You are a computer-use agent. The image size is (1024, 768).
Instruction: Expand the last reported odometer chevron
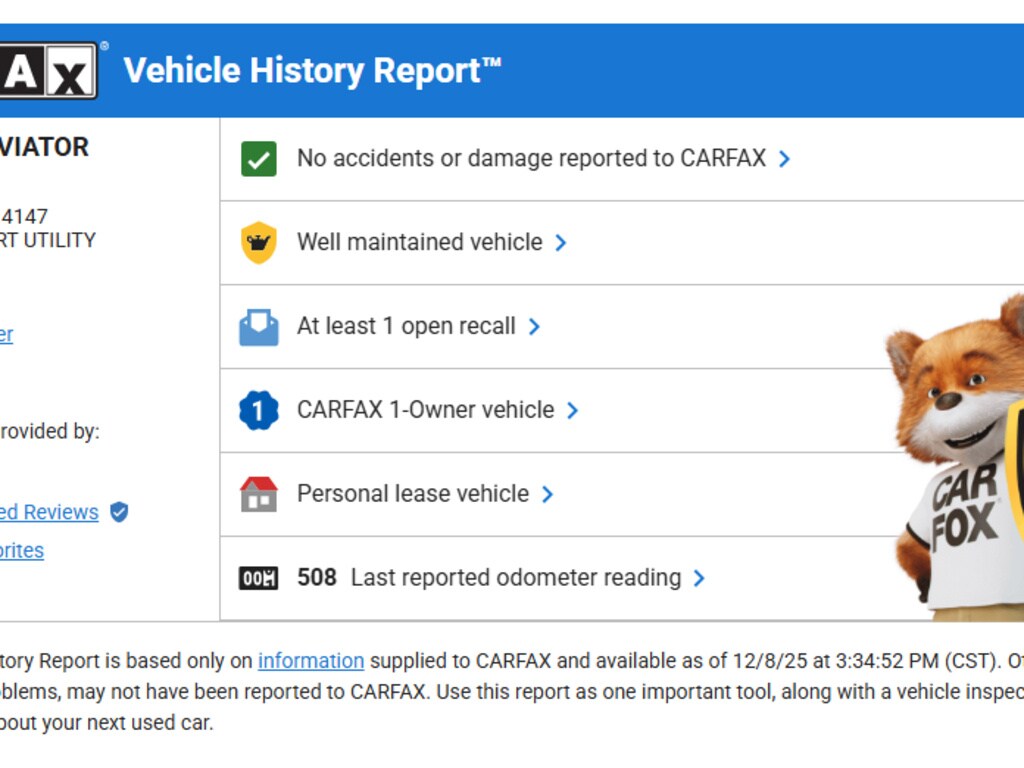pyautogui.click(x=699, y=578)
